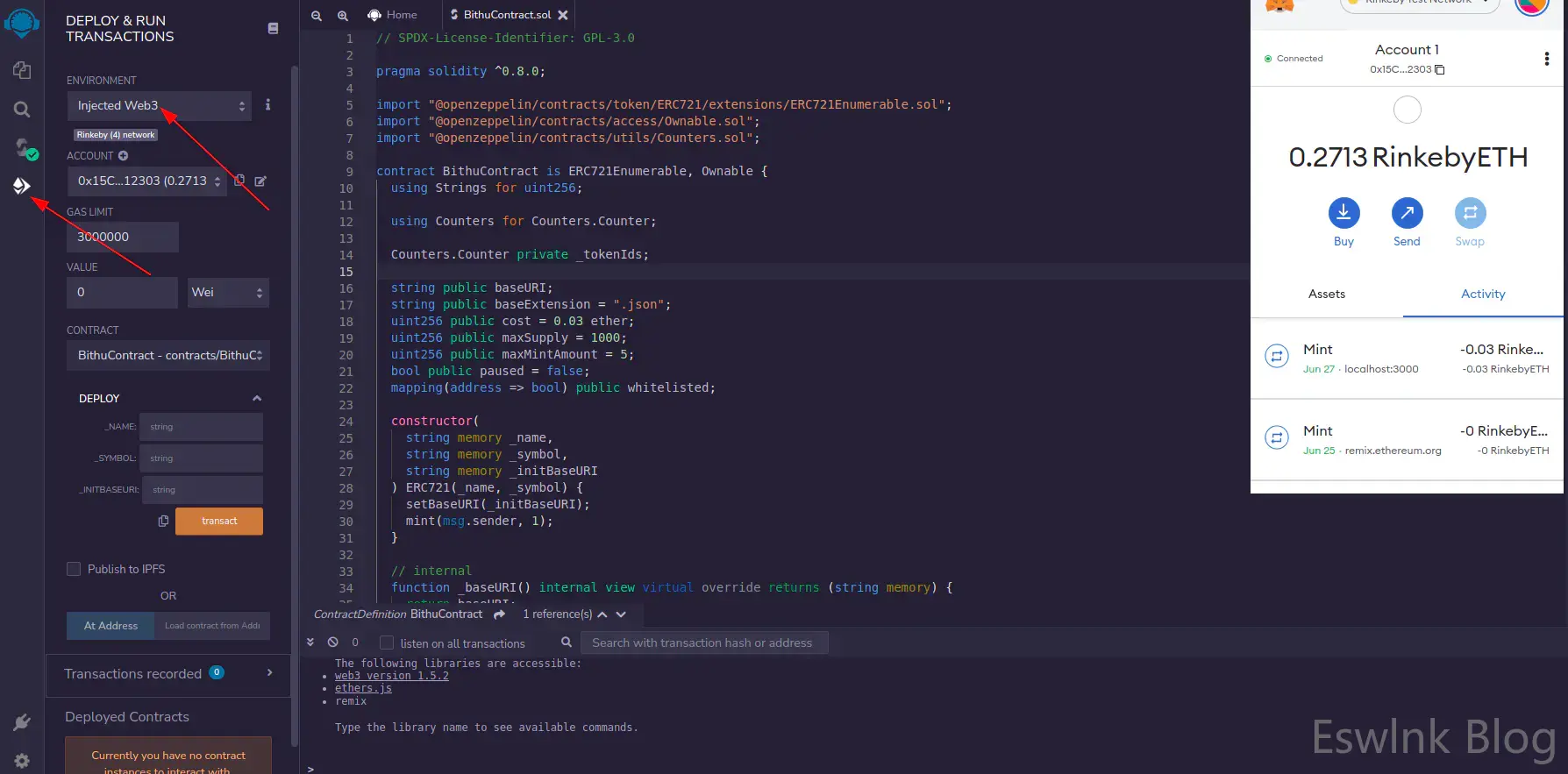Switch to MetaMask Assets tab

click(x=1326, y=295)
